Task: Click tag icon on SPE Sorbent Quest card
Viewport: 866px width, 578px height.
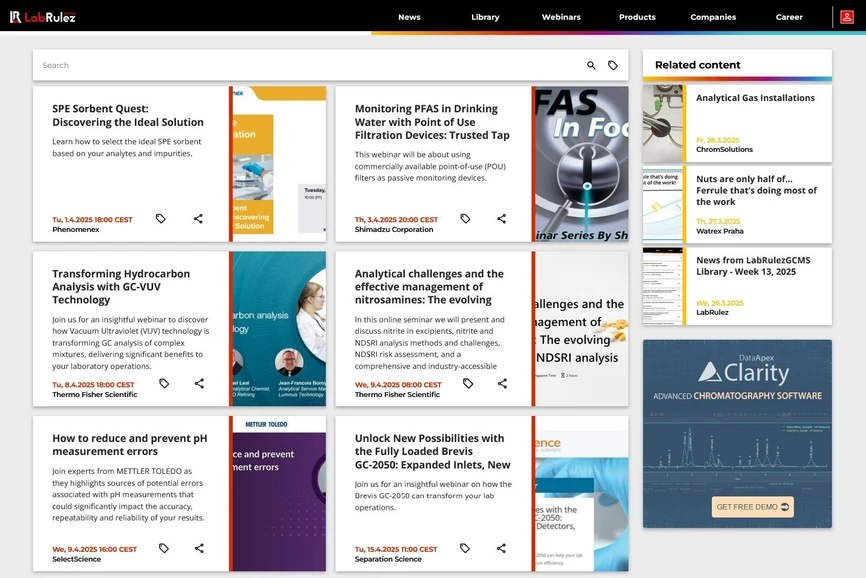Action: (161, 219)
